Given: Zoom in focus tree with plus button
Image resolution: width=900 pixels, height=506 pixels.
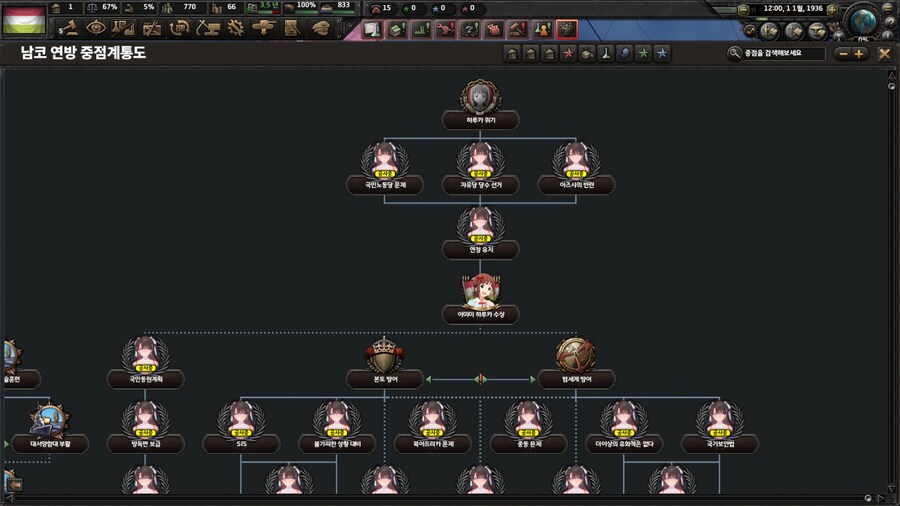Looking at the screenshot, I should (x=859, y=53).
